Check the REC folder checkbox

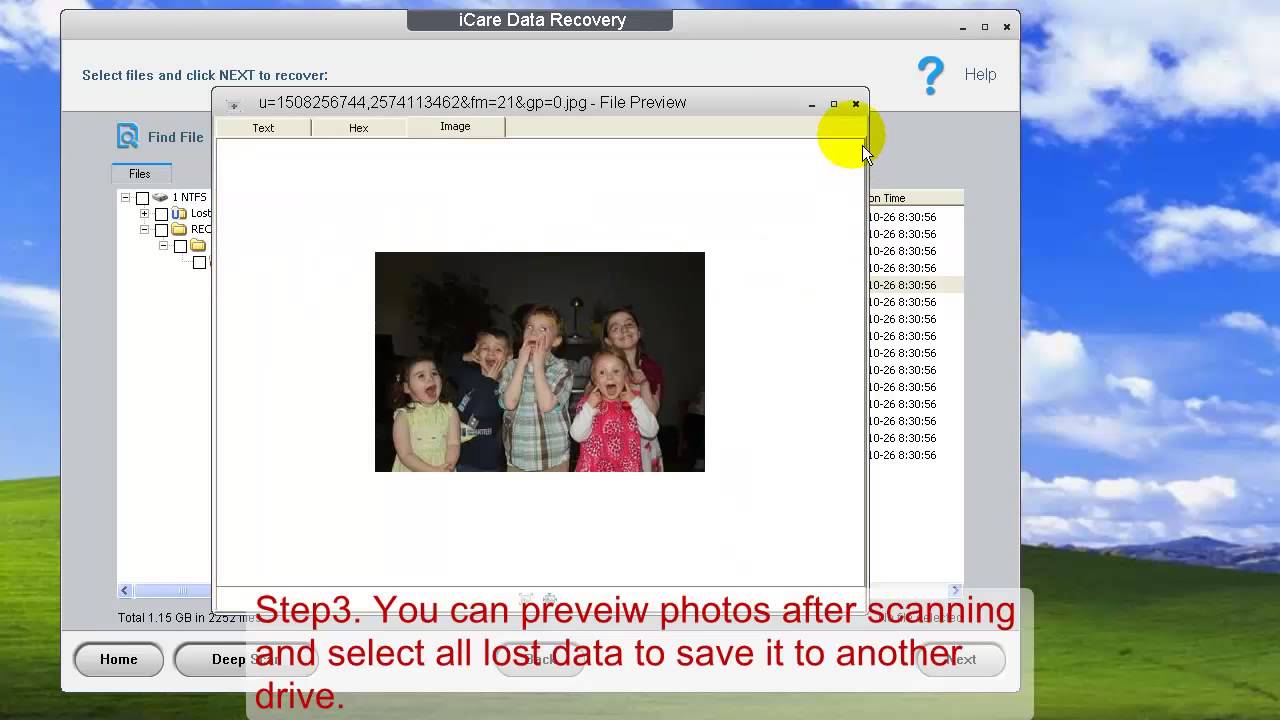click(161, 231)
